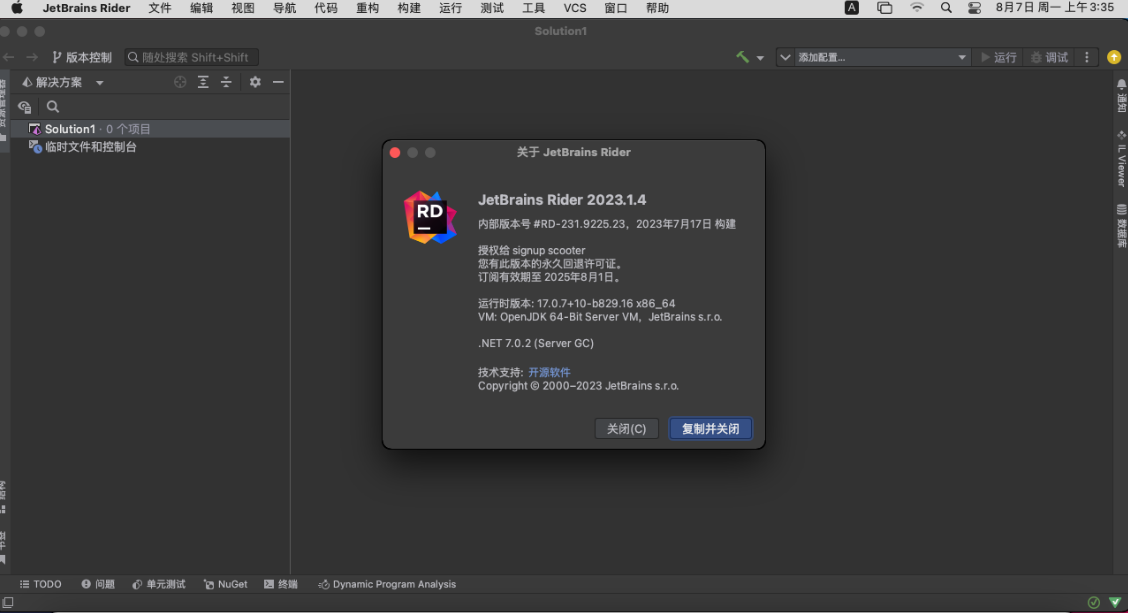Open the 编辑 menu
Screen dimensions: 1128x613
pos(201,8)
